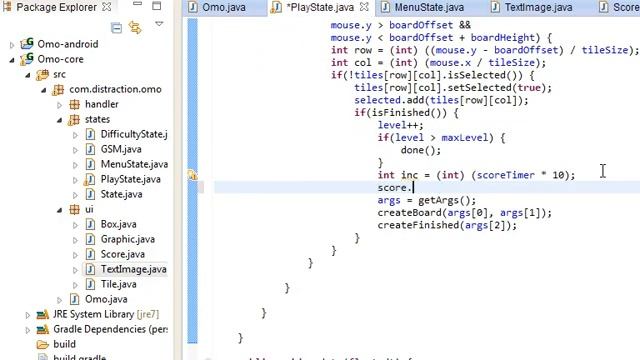The image size is (640, 360).
Task: Expand the Gradle Dependencies node
Action: tap(28, 330)
